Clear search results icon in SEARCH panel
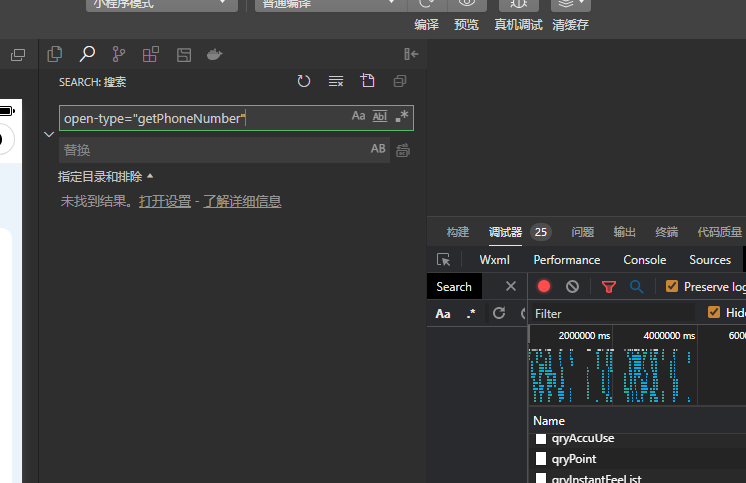The width and height of the screenshot is (746, 483). [336, 81]
